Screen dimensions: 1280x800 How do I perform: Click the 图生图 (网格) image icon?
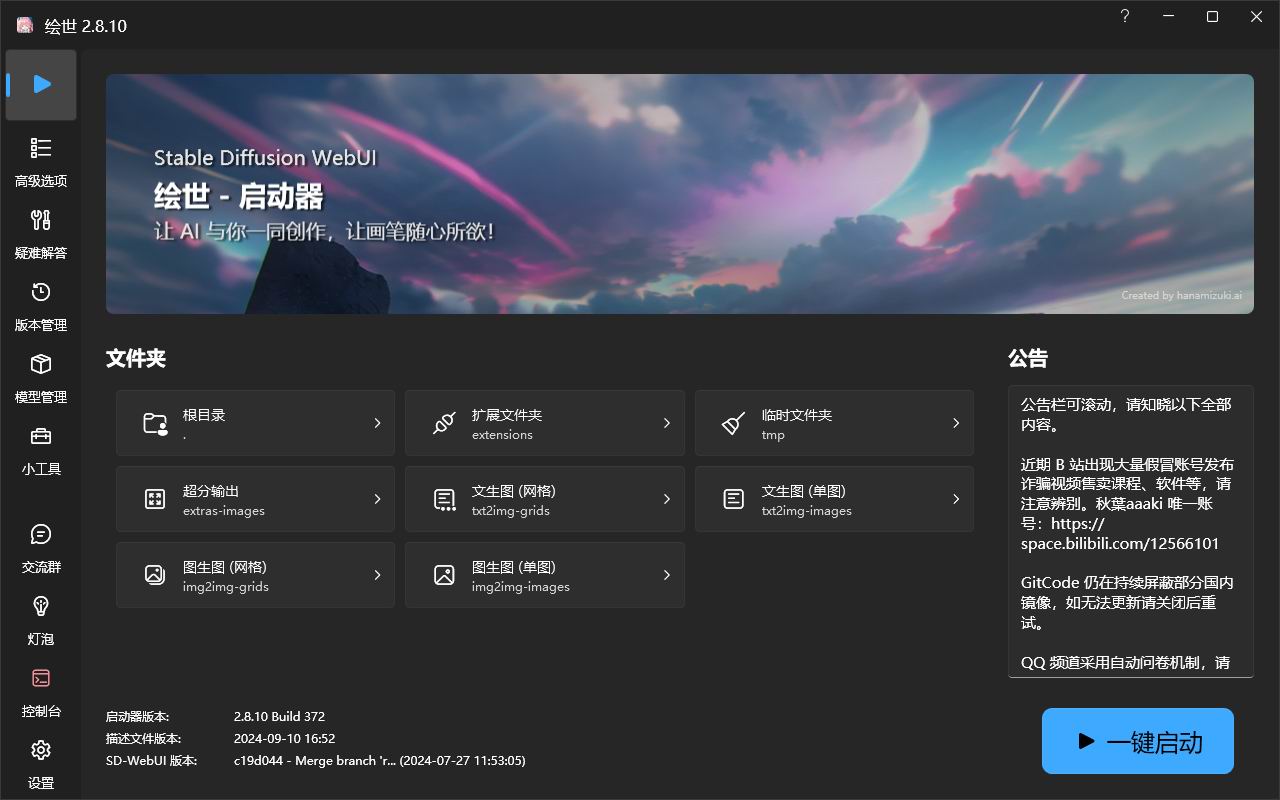pyautogui.click(x=155, y=575)
